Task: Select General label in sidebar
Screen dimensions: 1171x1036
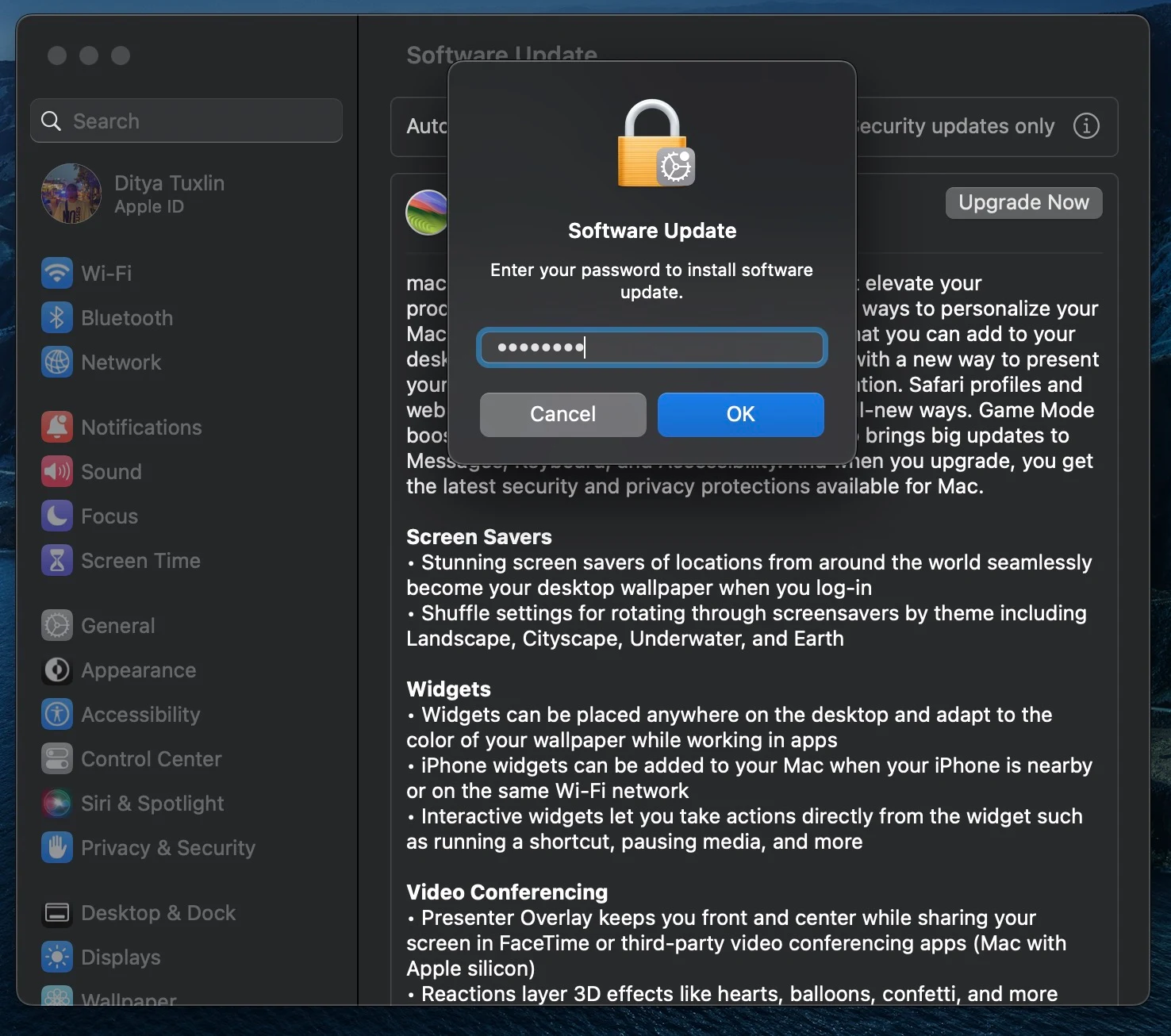Action: (118, 626)
